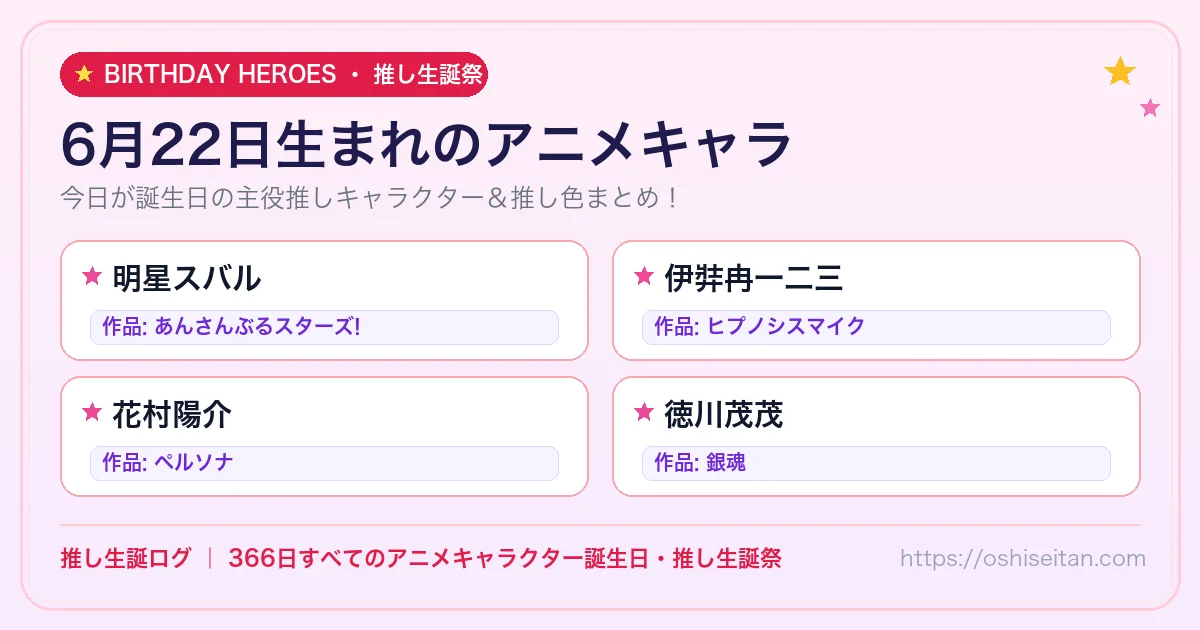Open the 伊弉冉一二三 character name
1200x630 pixels.
(x=753, y=277)
